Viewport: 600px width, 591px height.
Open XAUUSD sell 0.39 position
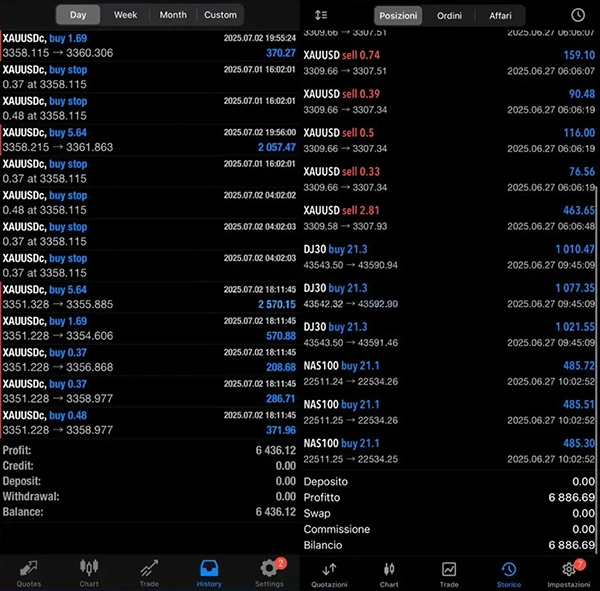pos(449,102)
